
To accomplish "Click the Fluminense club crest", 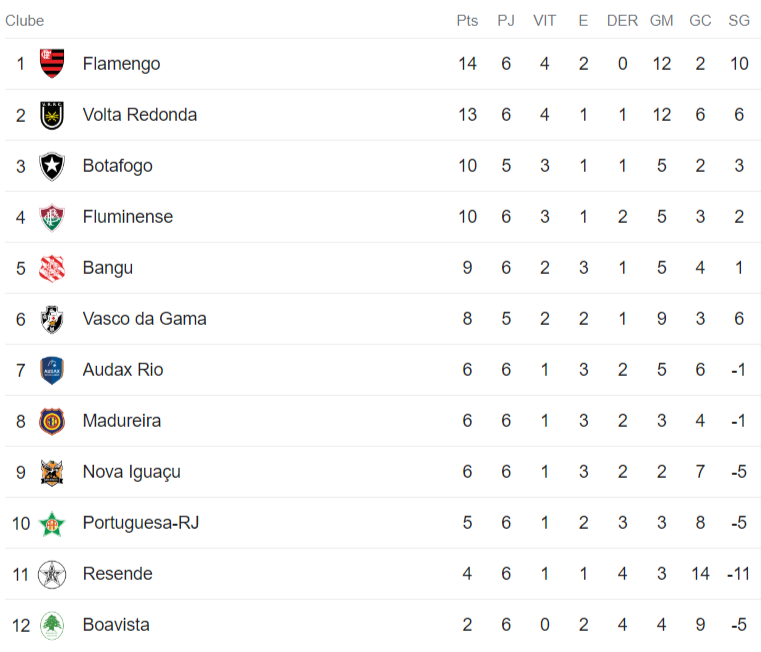I will [52, 217].
